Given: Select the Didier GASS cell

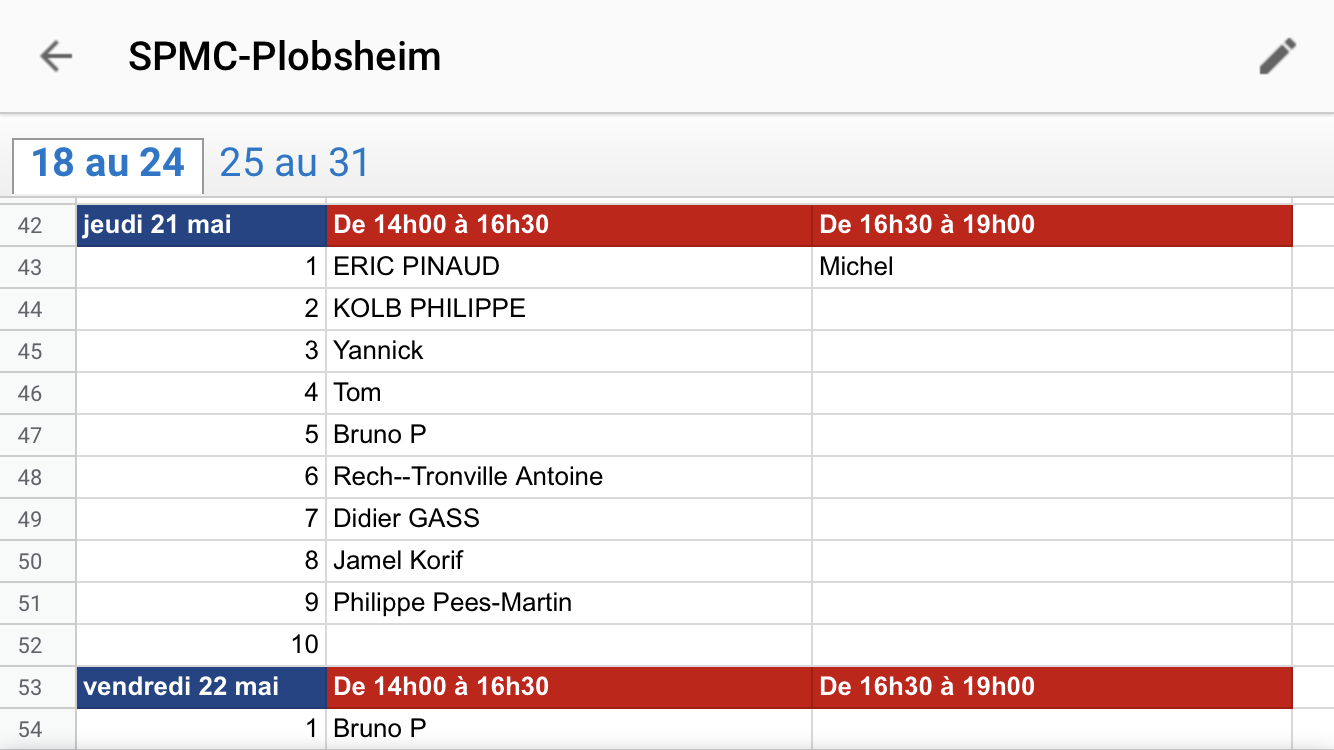Looking at the screenshot, I should tap(569, 519).
